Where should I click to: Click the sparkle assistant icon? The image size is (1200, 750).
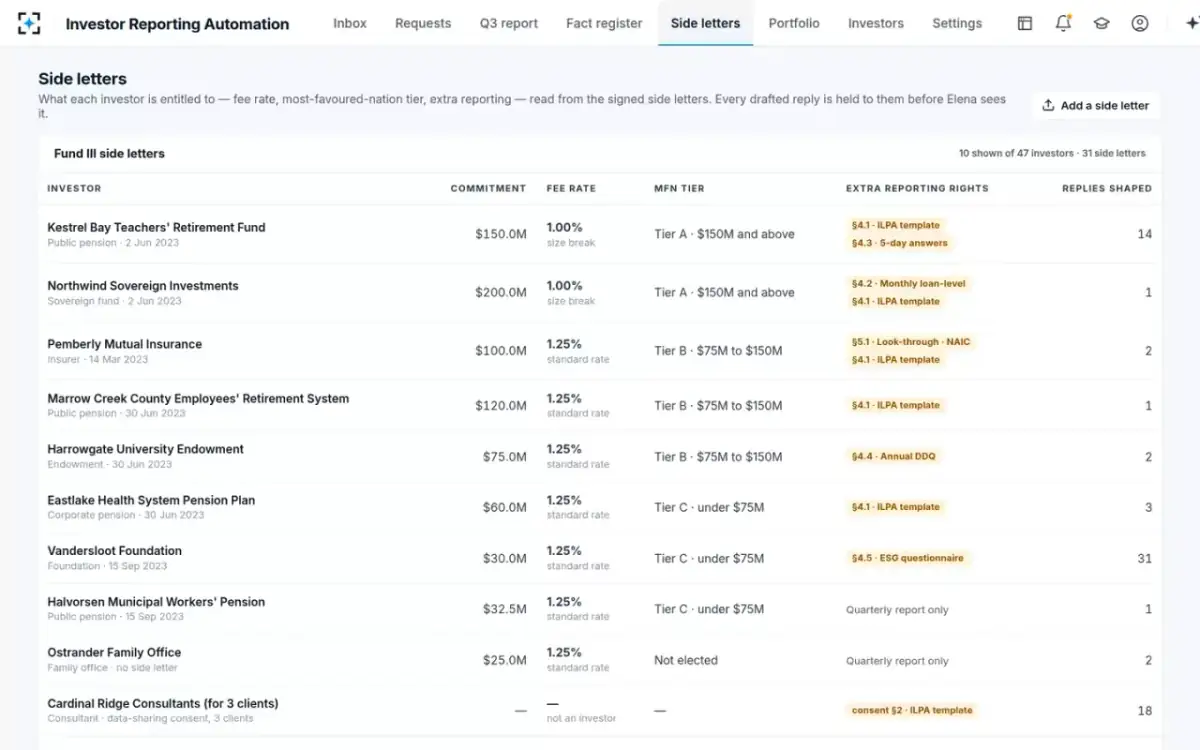tap(1190, 23)
